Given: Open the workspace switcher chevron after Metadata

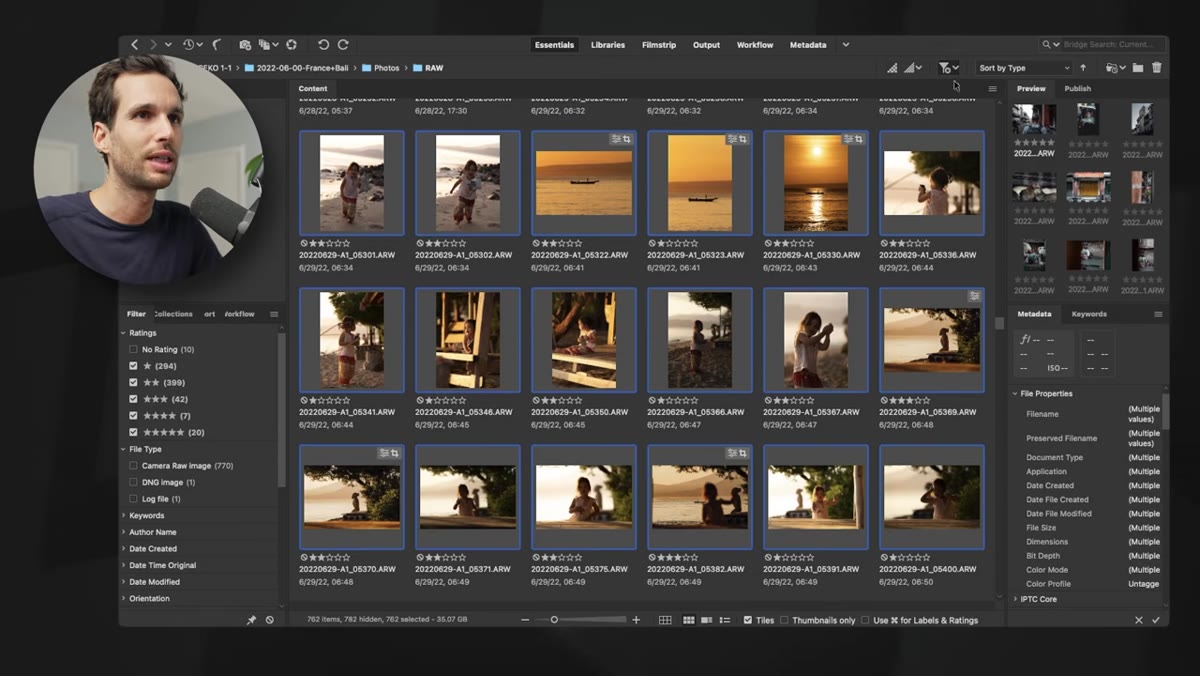Looking at the screenshot, I should coord(845,45).
